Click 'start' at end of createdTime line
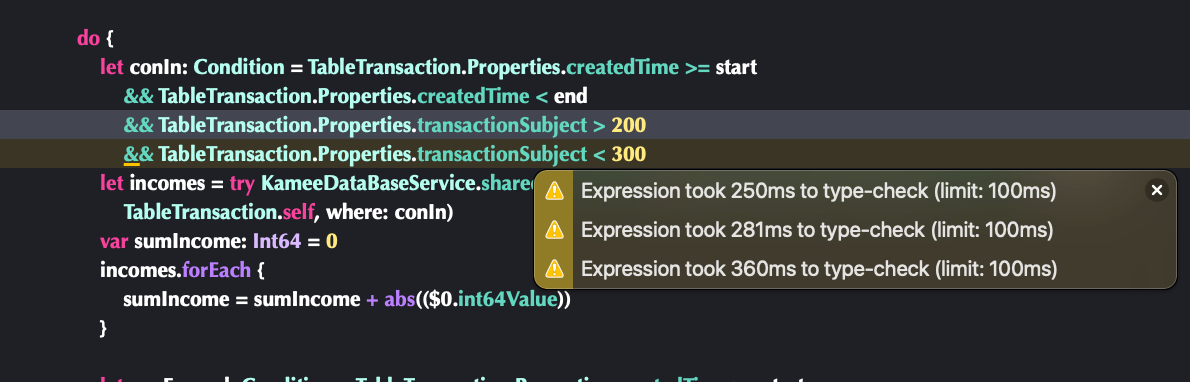1190x382 pixels. [x=736, y=68]
